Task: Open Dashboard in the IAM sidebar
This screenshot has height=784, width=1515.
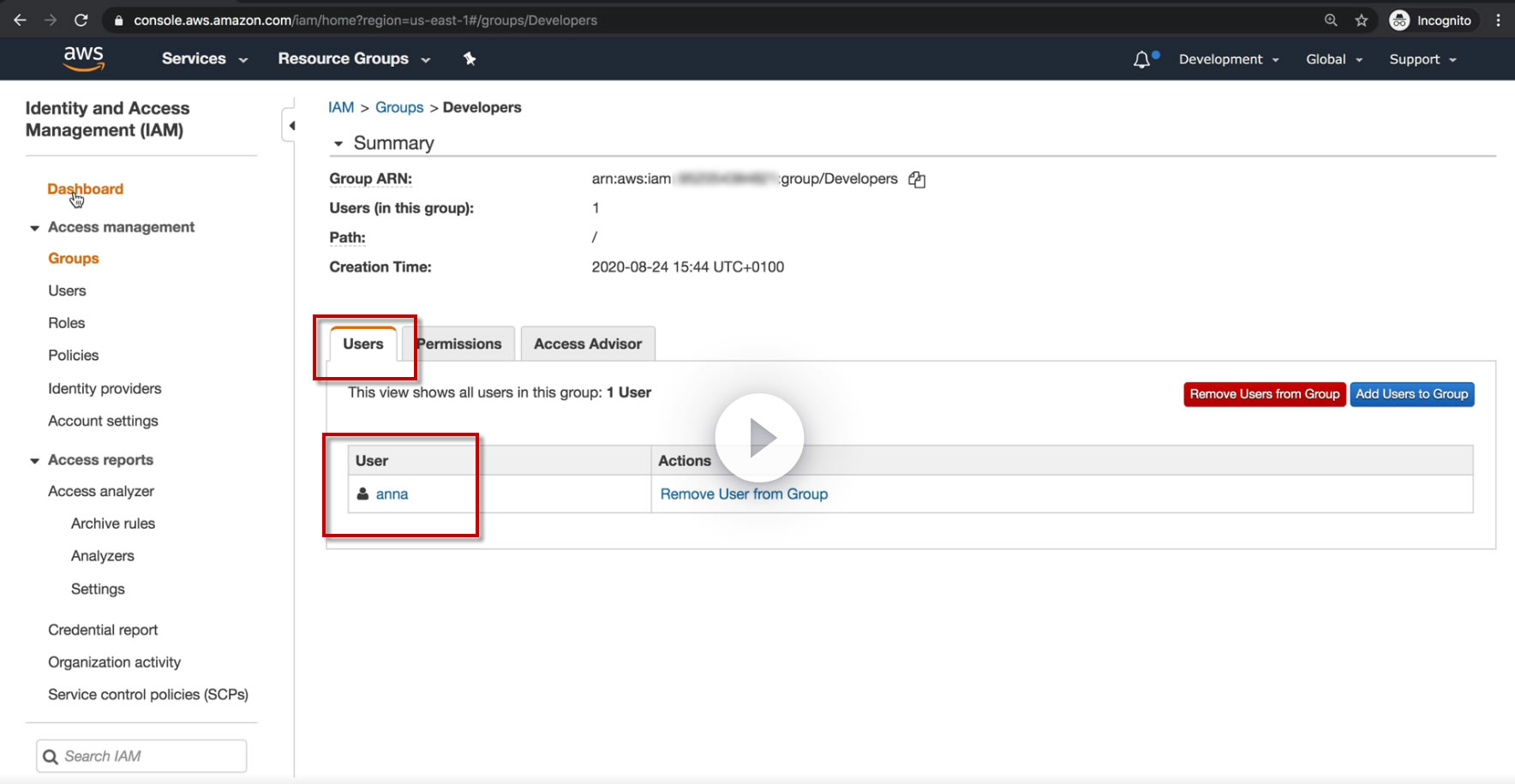Action: pyautogui.click(x=86, y=189)
